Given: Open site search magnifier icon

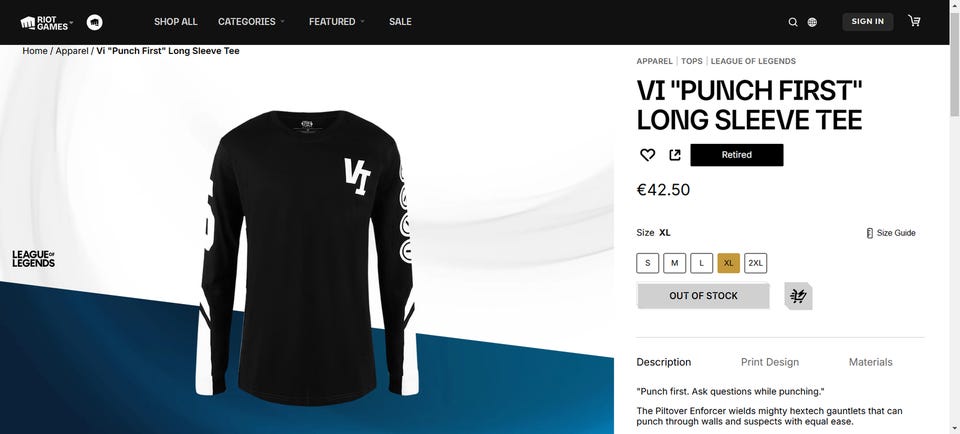Looking at the screenshot, I should tap(793, 22).
